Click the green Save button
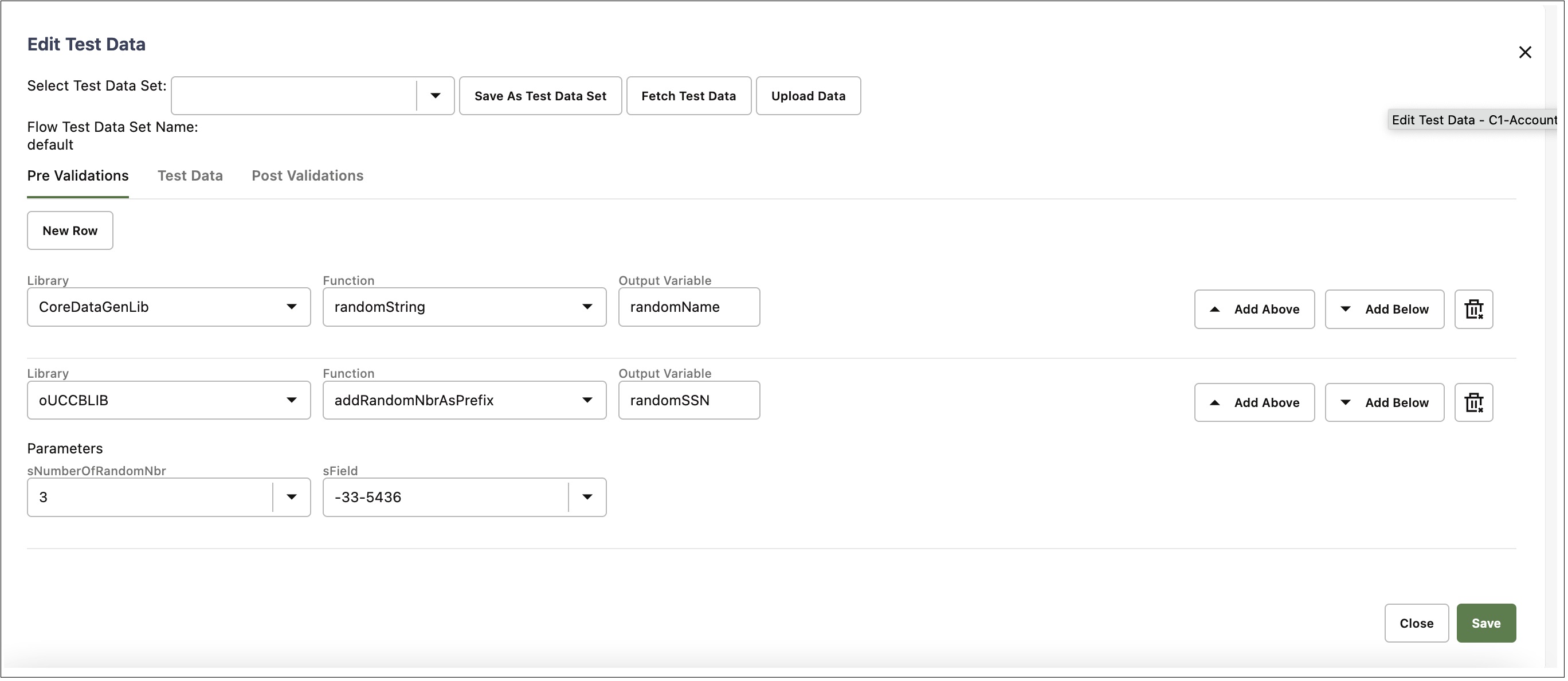 tap(1485, 623)
